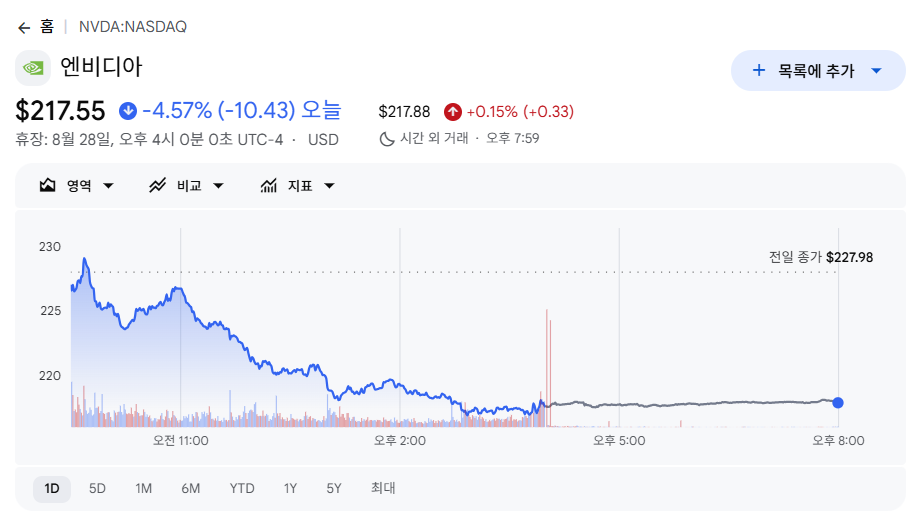
Task: Click the 목록에 추가 button
Action: pos(818,71)
